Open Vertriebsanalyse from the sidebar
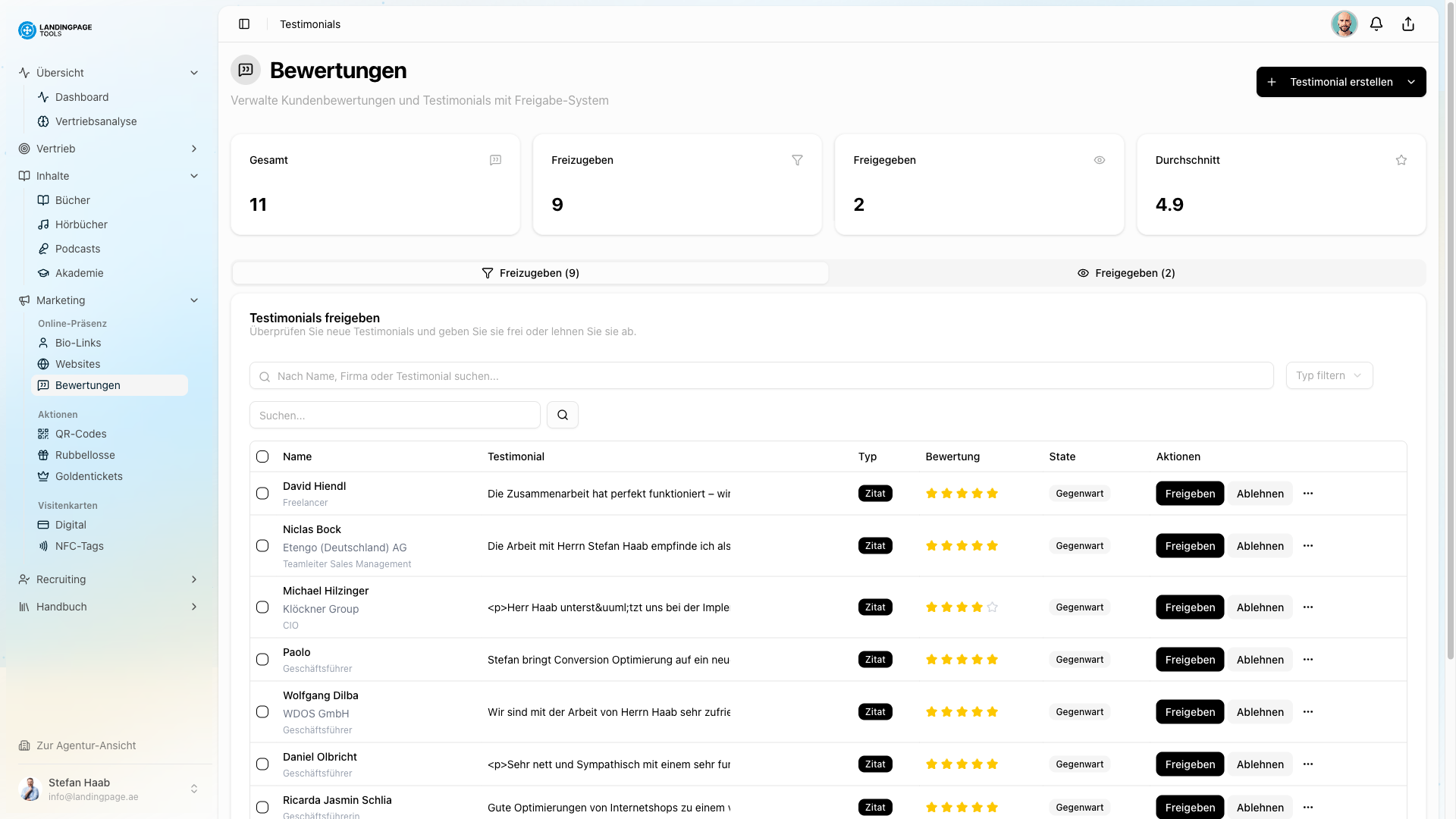 point(96,121)
